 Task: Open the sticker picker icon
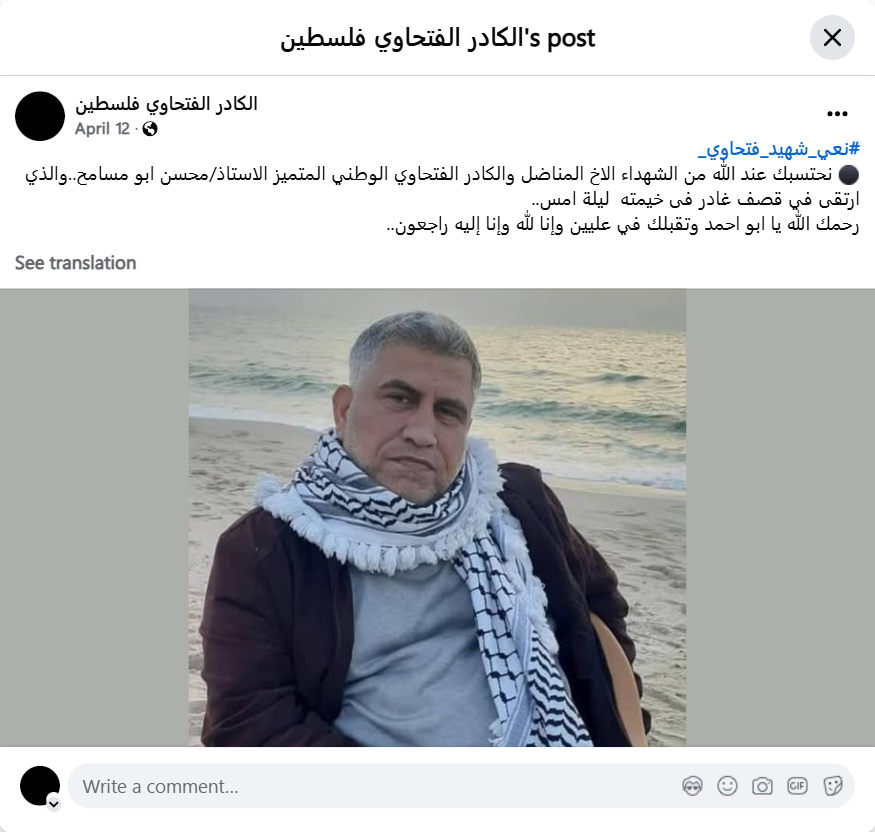(x=832, y=786)
